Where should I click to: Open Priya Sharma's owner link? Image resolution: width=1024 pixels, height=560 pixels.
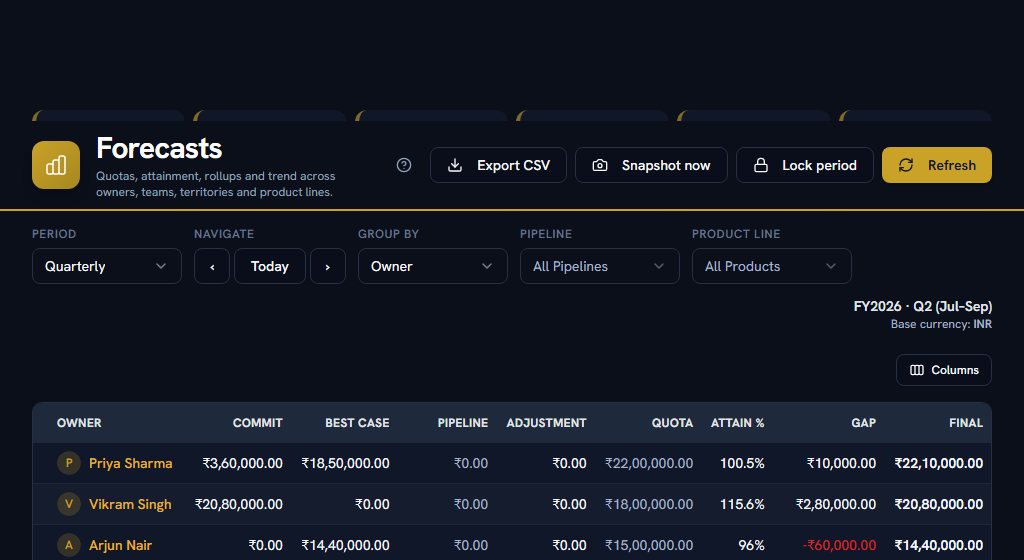pyautogui.click(x=131, y=463)
